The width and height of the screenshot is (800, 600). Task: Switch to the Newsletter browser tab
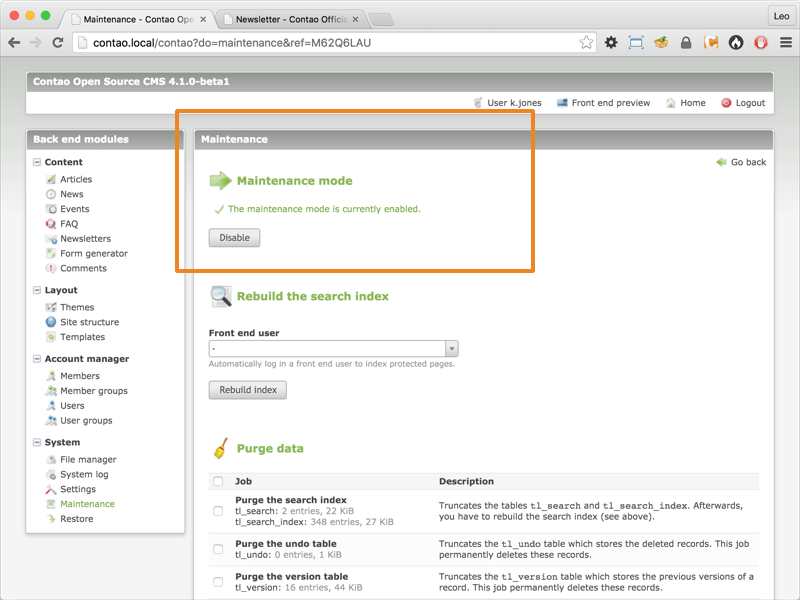tap(291, 19)
